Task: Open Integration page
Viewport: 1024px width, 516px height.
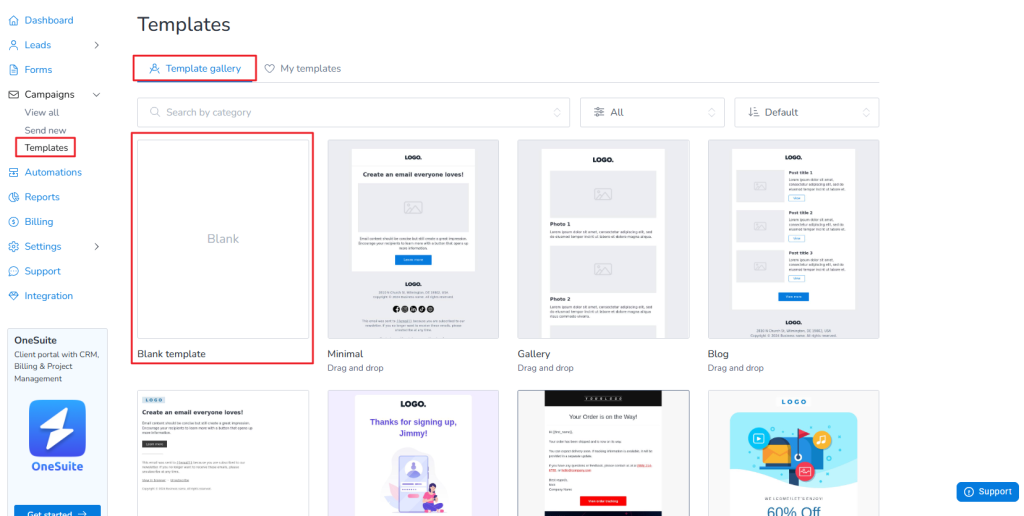Action: (x=48, y=296)
